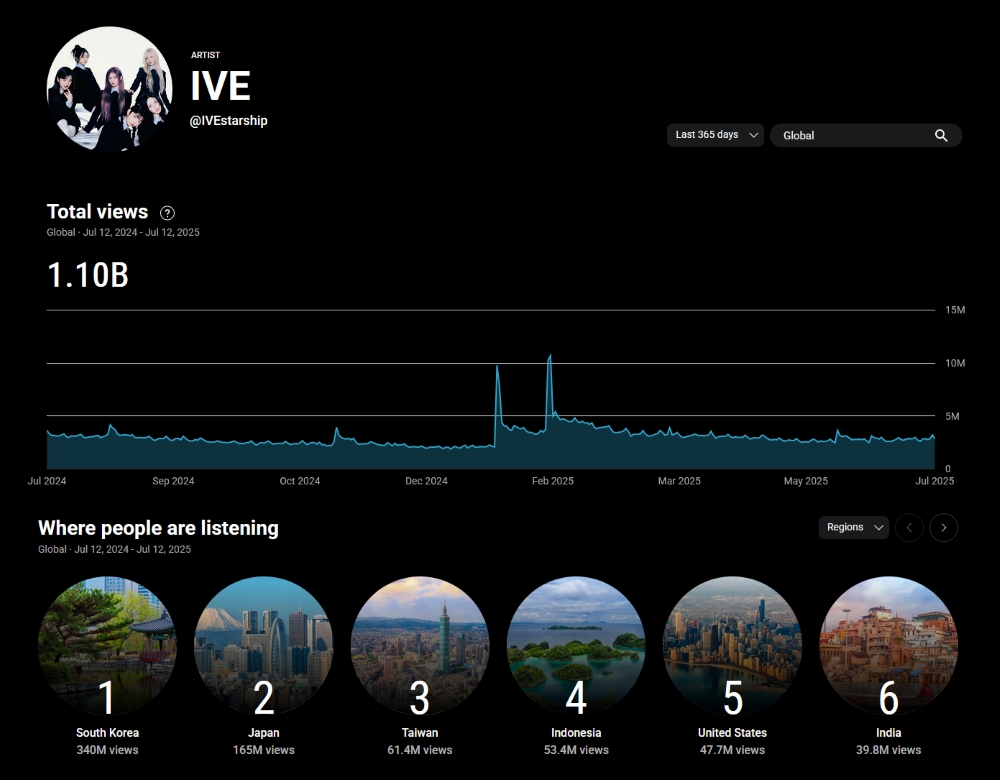Open the Last 365 days dropdown

point(715,135)
